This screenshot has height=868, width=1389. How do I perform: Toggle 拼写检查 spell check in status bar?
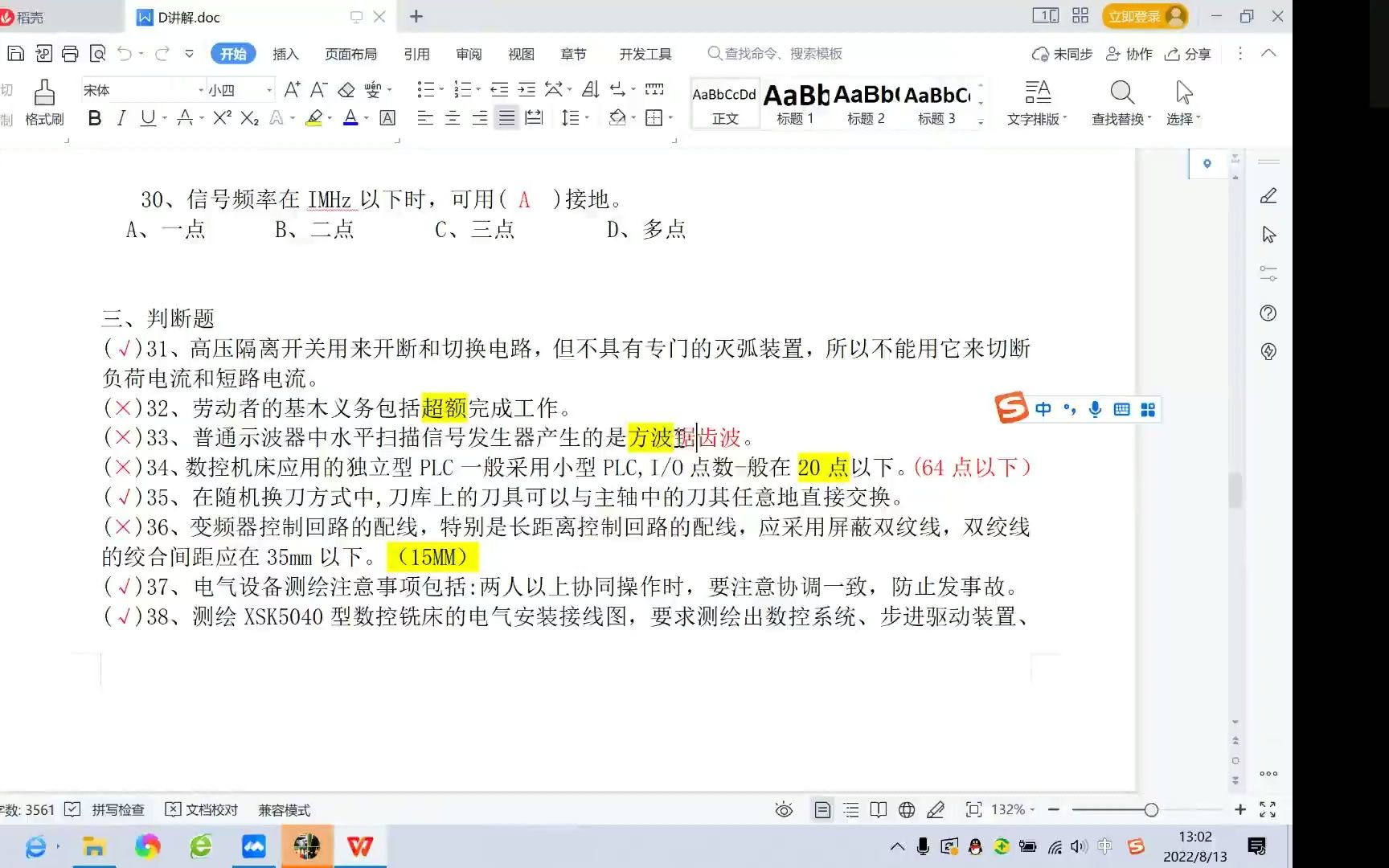[x=104, y=809]
